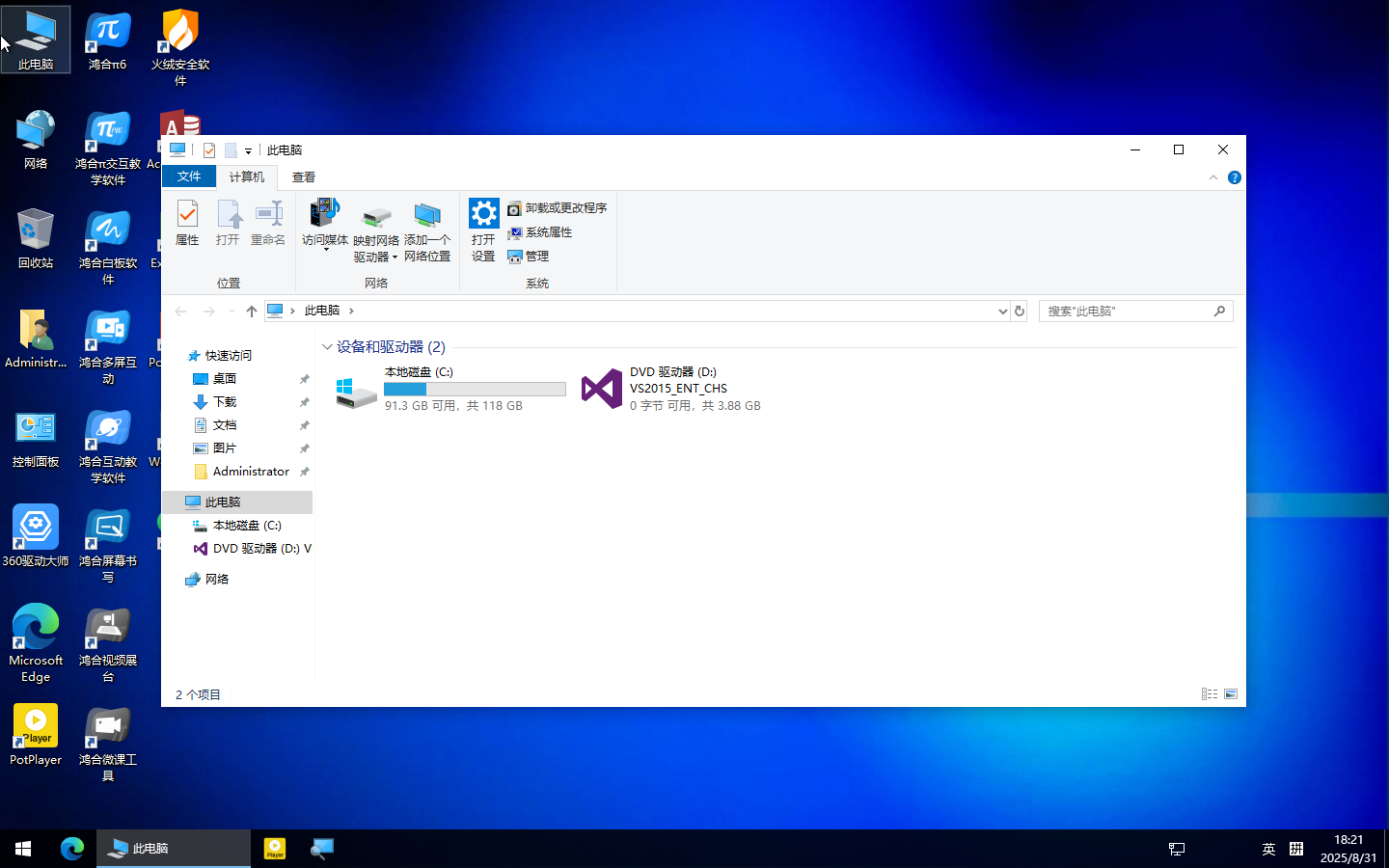Click the refresh icon in the address bar

(1020, 311)
